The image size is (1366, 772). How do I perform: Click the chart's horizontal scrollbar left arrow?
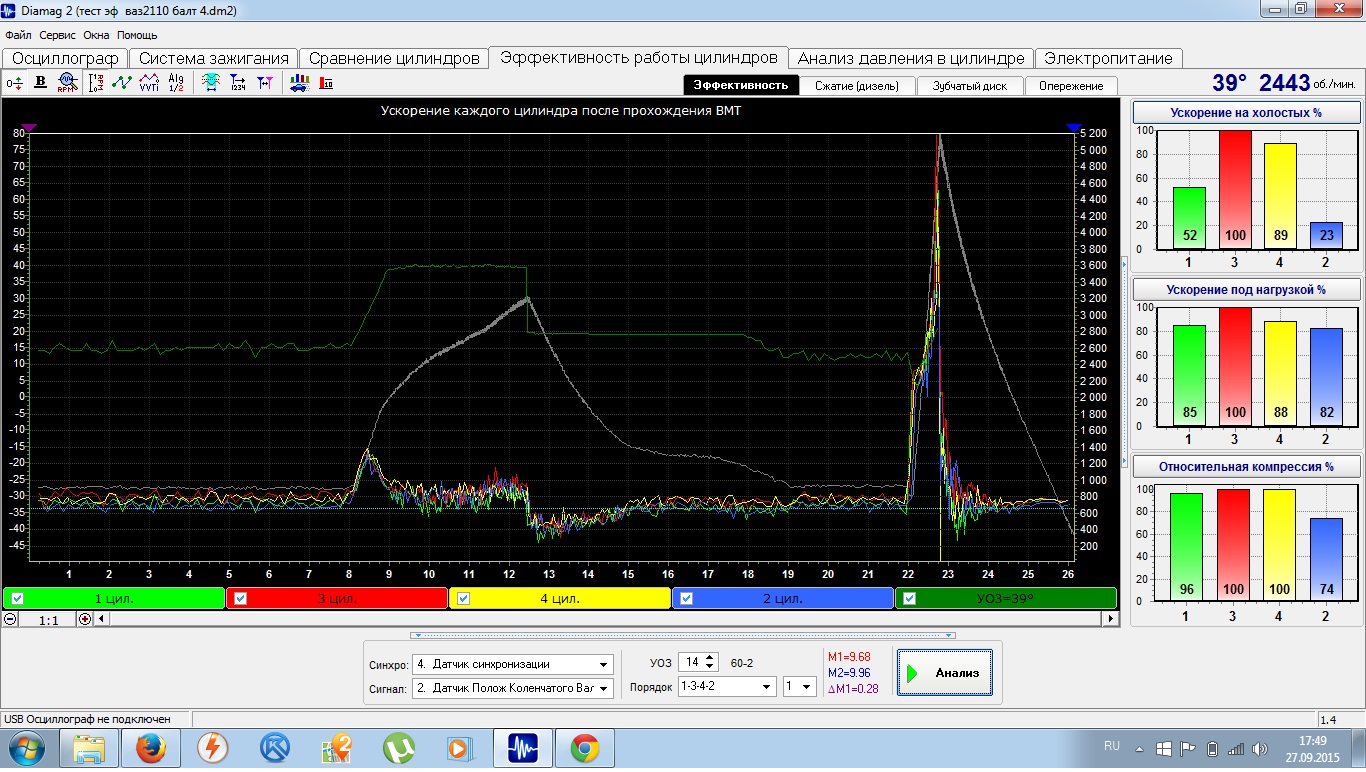click(102, 619)
